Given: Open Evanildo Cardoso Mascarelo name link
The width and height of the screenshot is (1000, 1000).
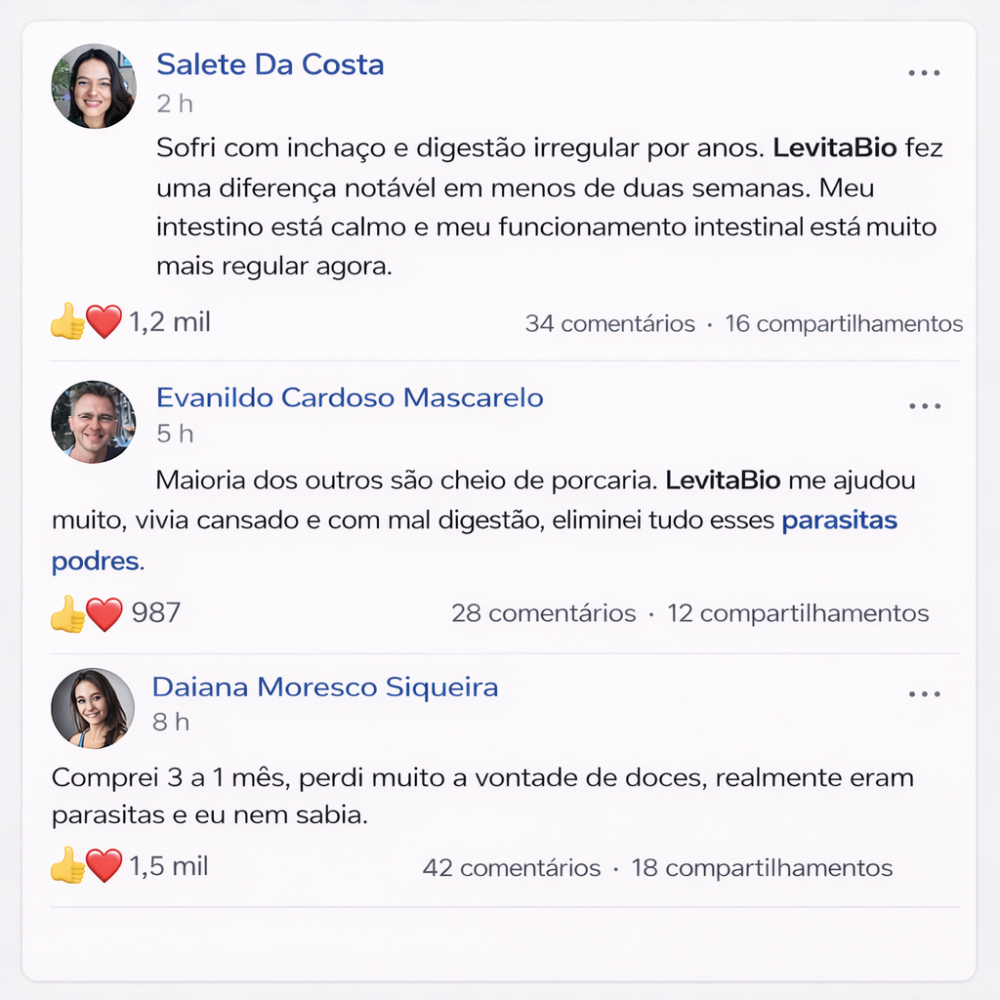Looking at the screenshot, I should (x=349, y=398).
